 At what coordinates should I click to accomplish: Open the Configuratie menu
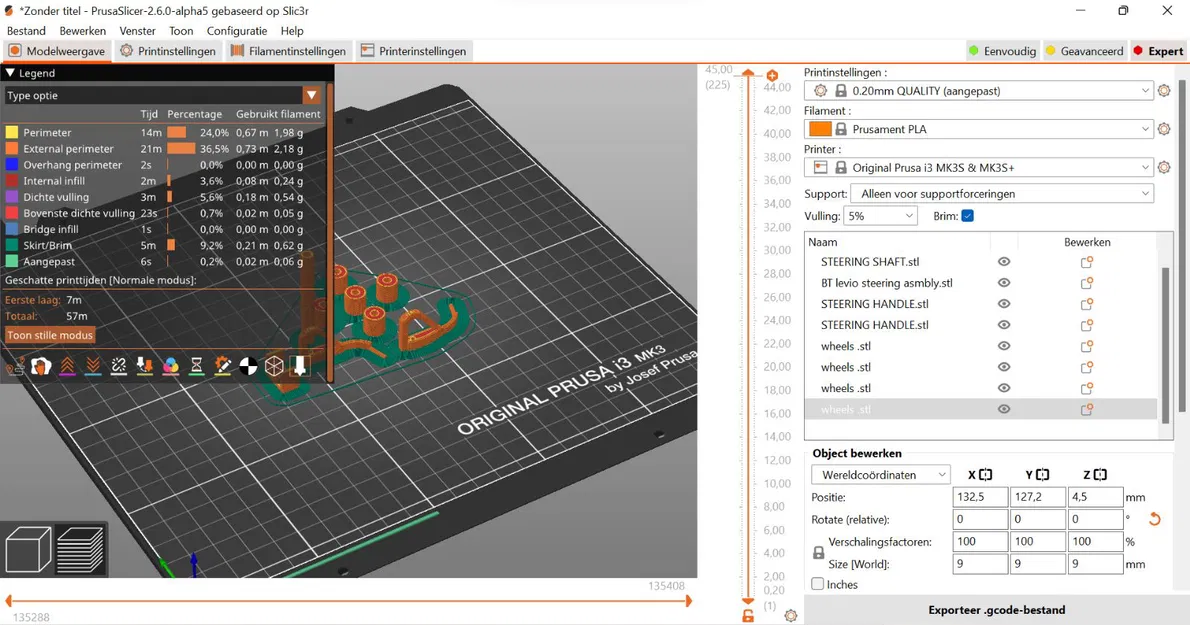(x=236, y=31)
